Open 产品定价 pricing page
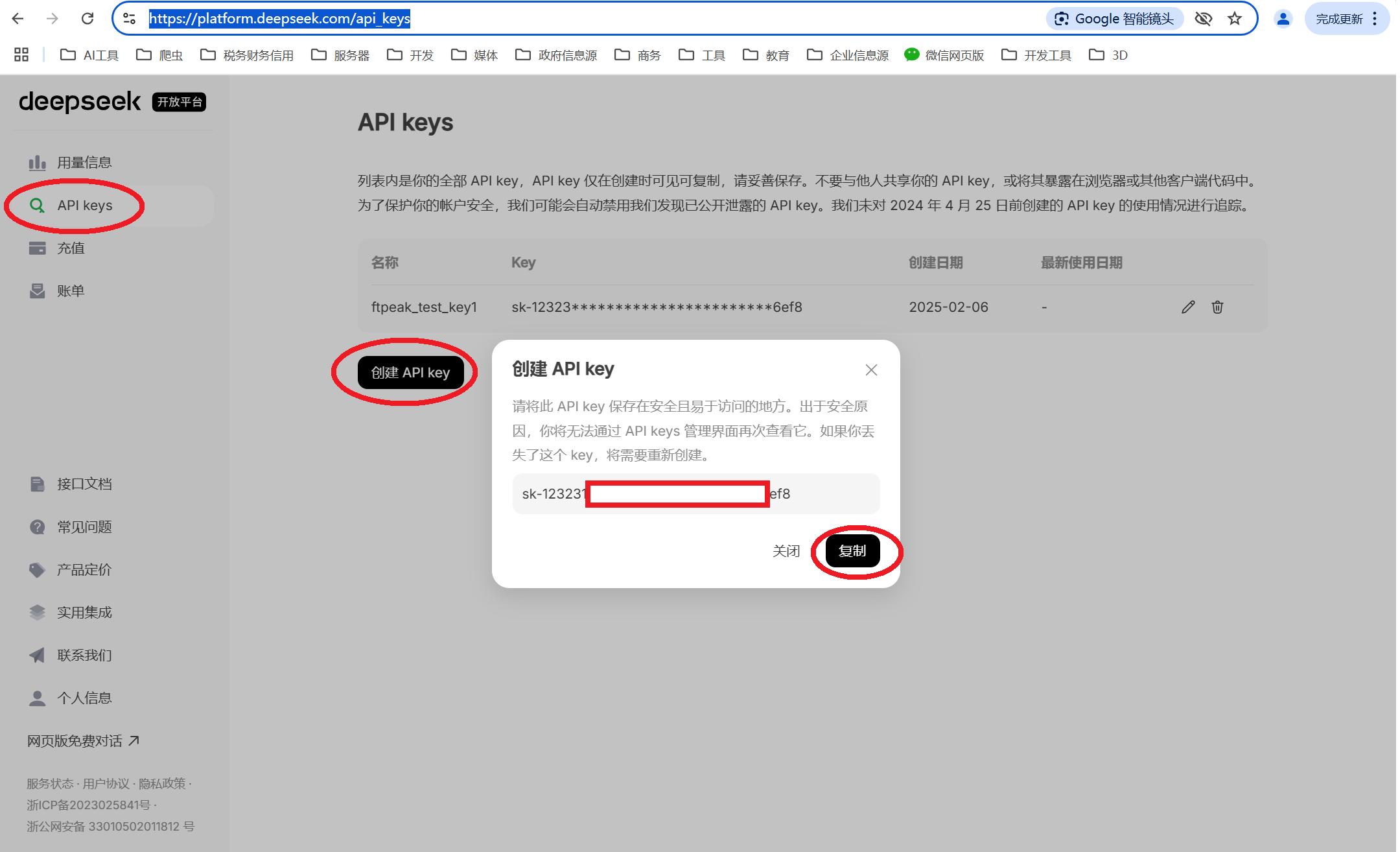Viewport: 1400px width, 852px height. coord(84,570)
